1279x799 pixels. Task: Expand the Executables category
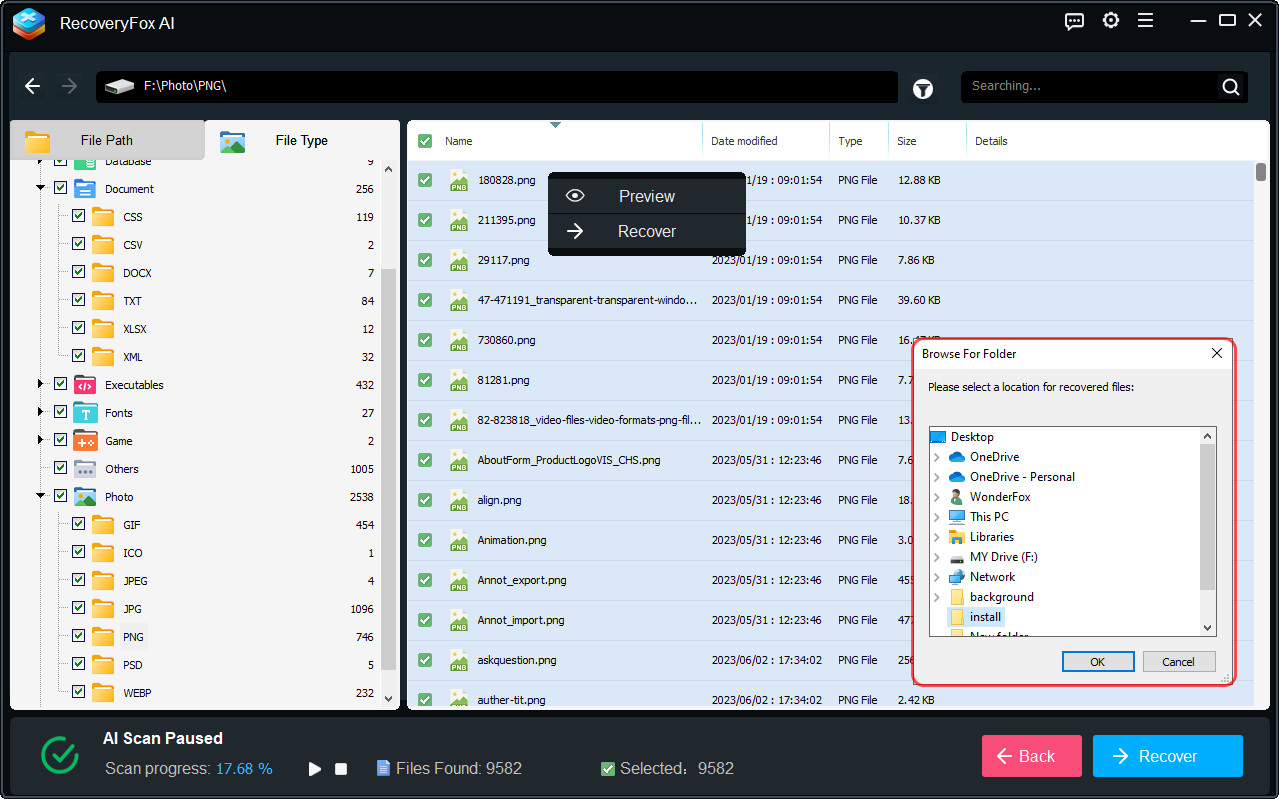pyautogui.click(x=41, y=384)
